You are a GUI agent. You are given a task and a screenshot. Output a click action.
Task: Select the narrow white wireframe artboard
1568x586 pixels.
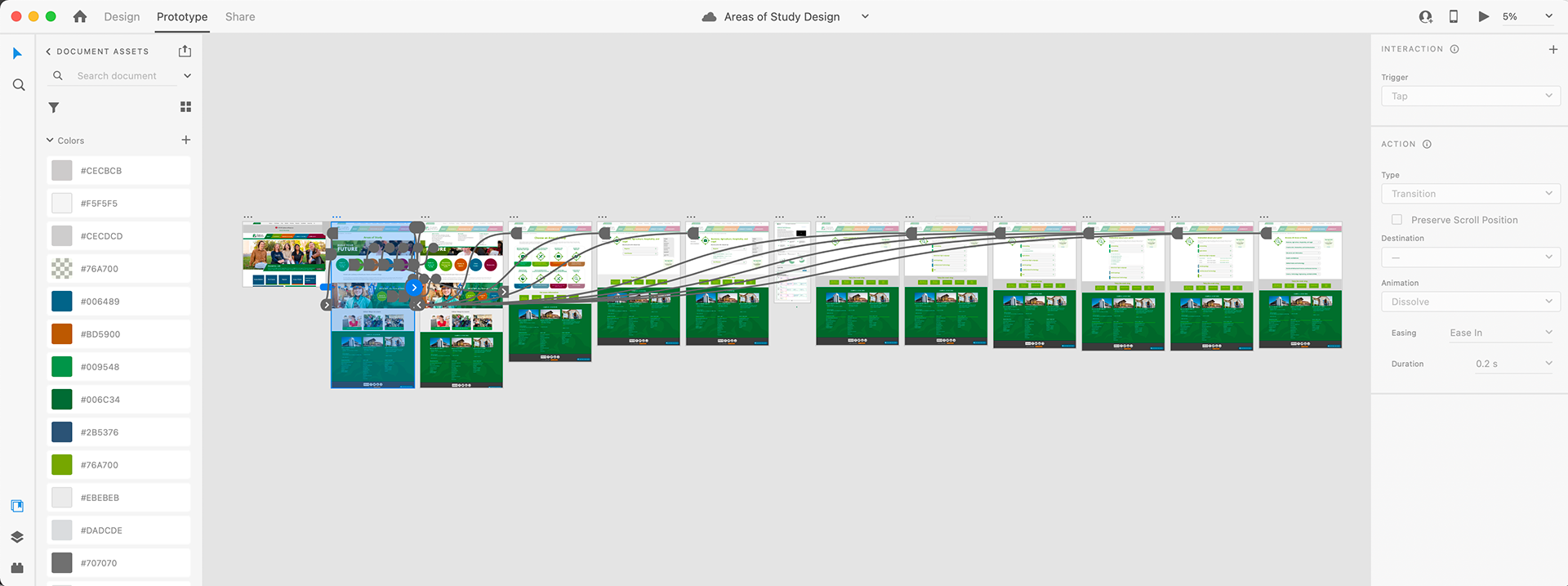click(792, 262)
